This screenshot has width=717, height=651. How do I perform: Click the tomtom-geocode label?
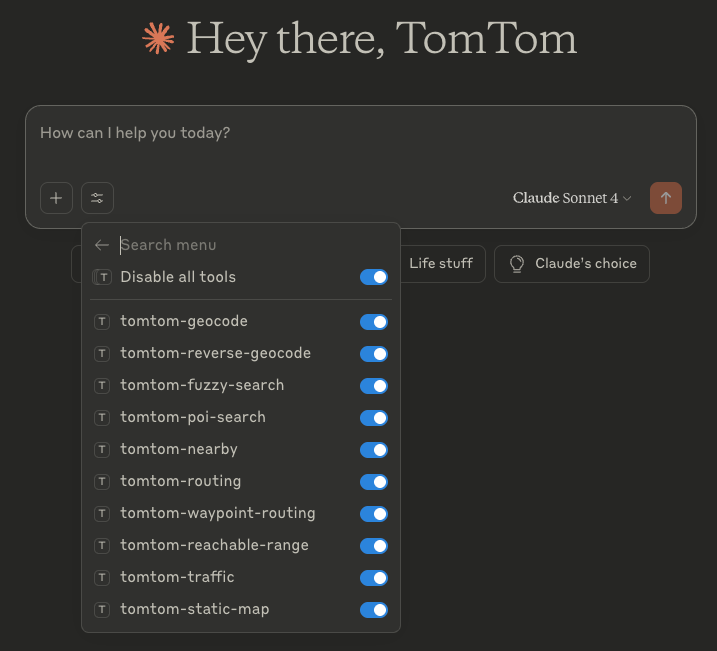(184, 321)
